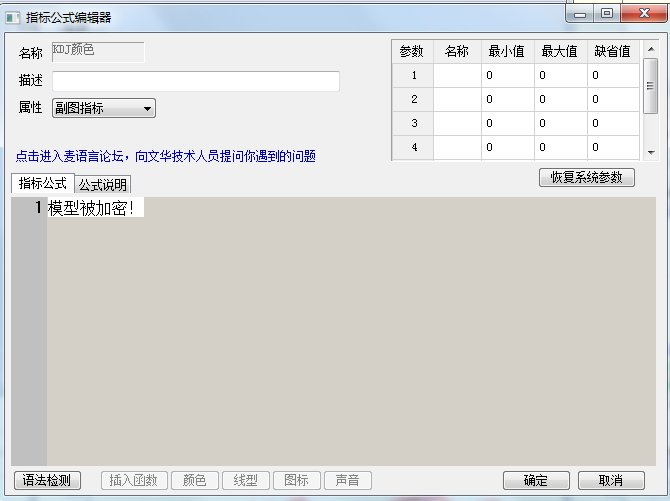This screenshot has height=501, width=670.
Task: Close the 指标公式编辑器 window
Action: 644,14
